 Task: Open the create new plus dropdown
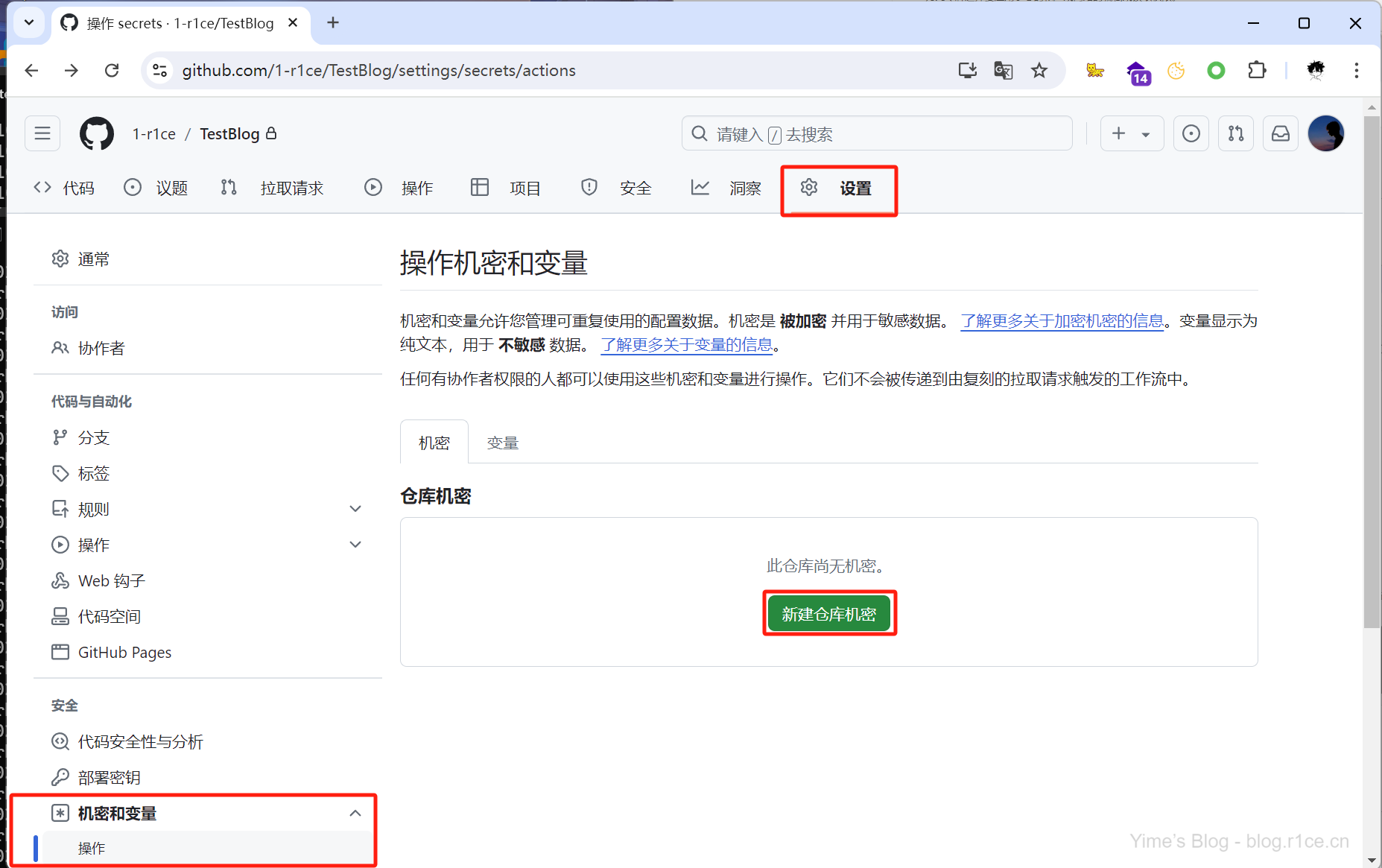(1131, 134)
